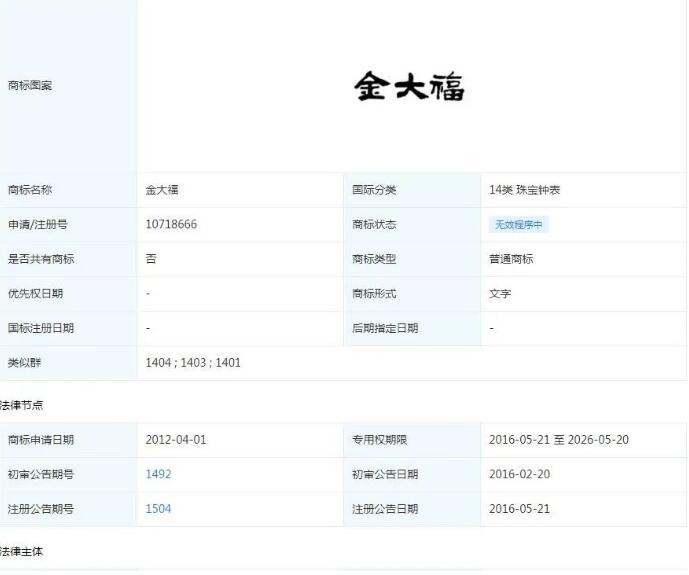Click similar group codes 1404; 1403; 1401
Viewport: 689px width, 575px height.
pyautogui.click(x=193, y=363)
